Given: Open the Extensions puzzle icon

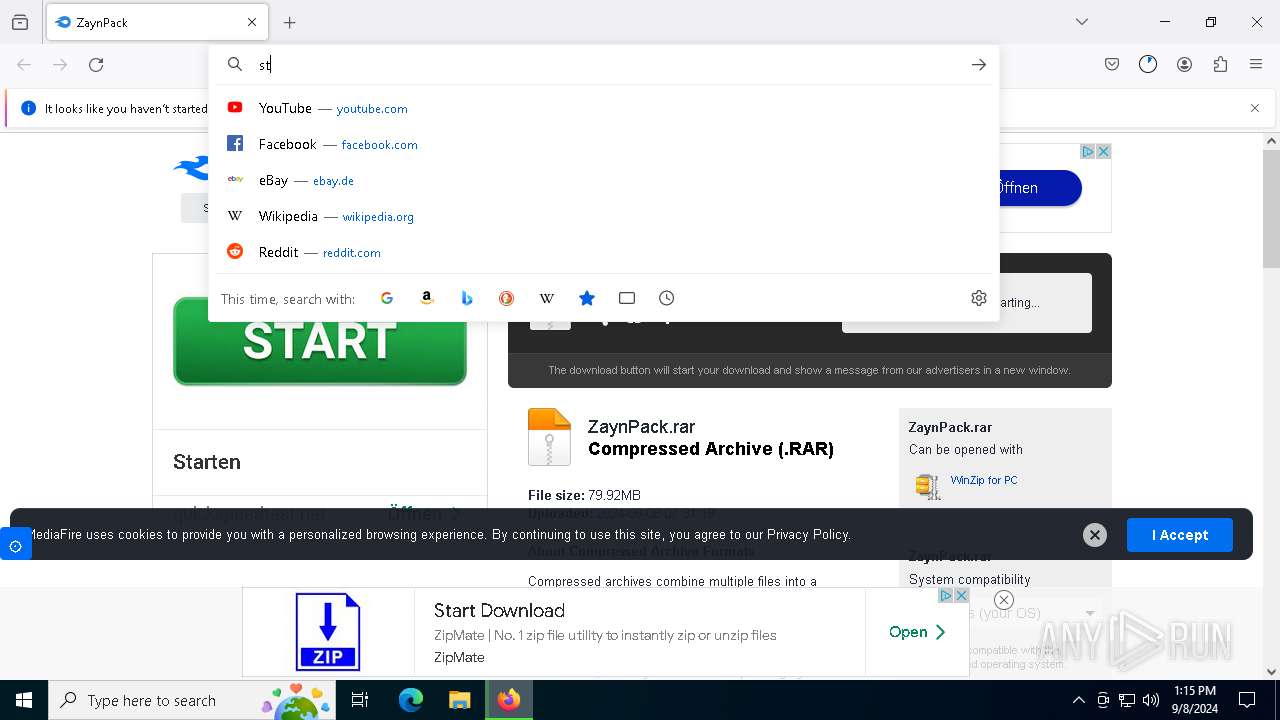Looking at the screenshot, I should pyautogui.click(x=1220, y=65).
